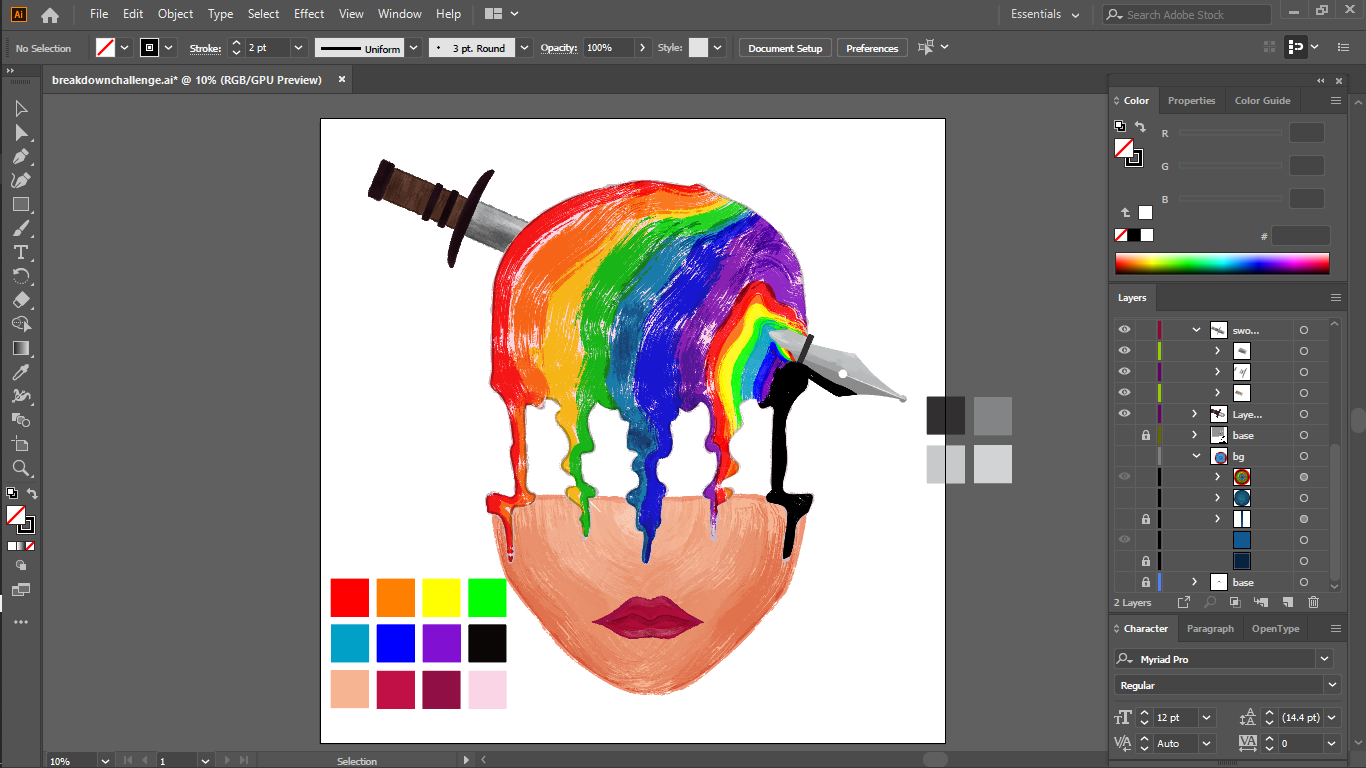
Task: Click Make/Release Clipping Mask icon
Action: click(x=1235, y=602)
